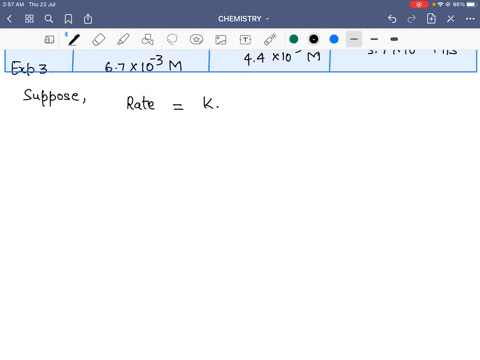Select the Text box tool
The height and width of the screenshot is (360, 480).
coord(245,40)
